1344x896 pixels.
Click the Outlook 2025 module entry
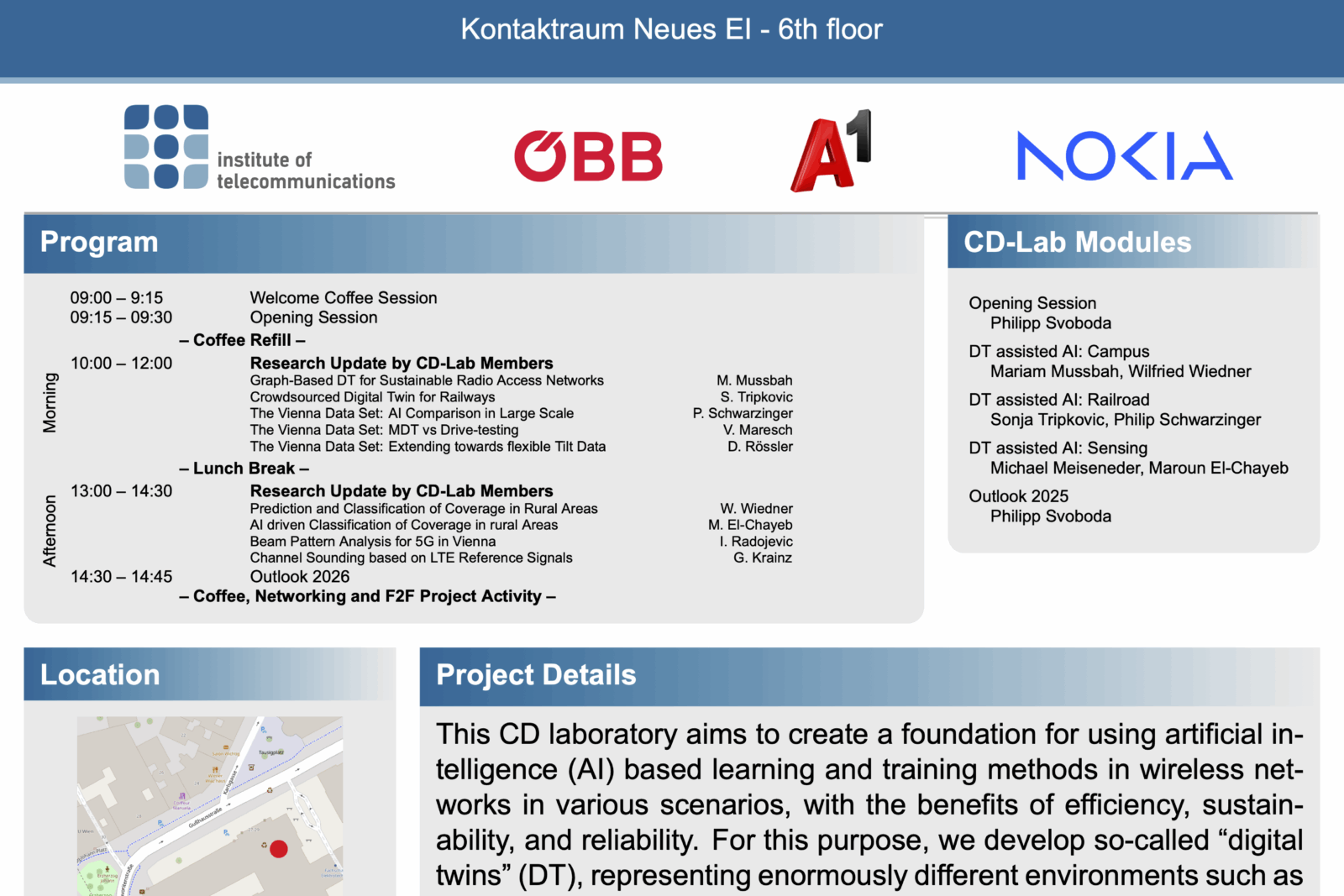(1018, 496)
